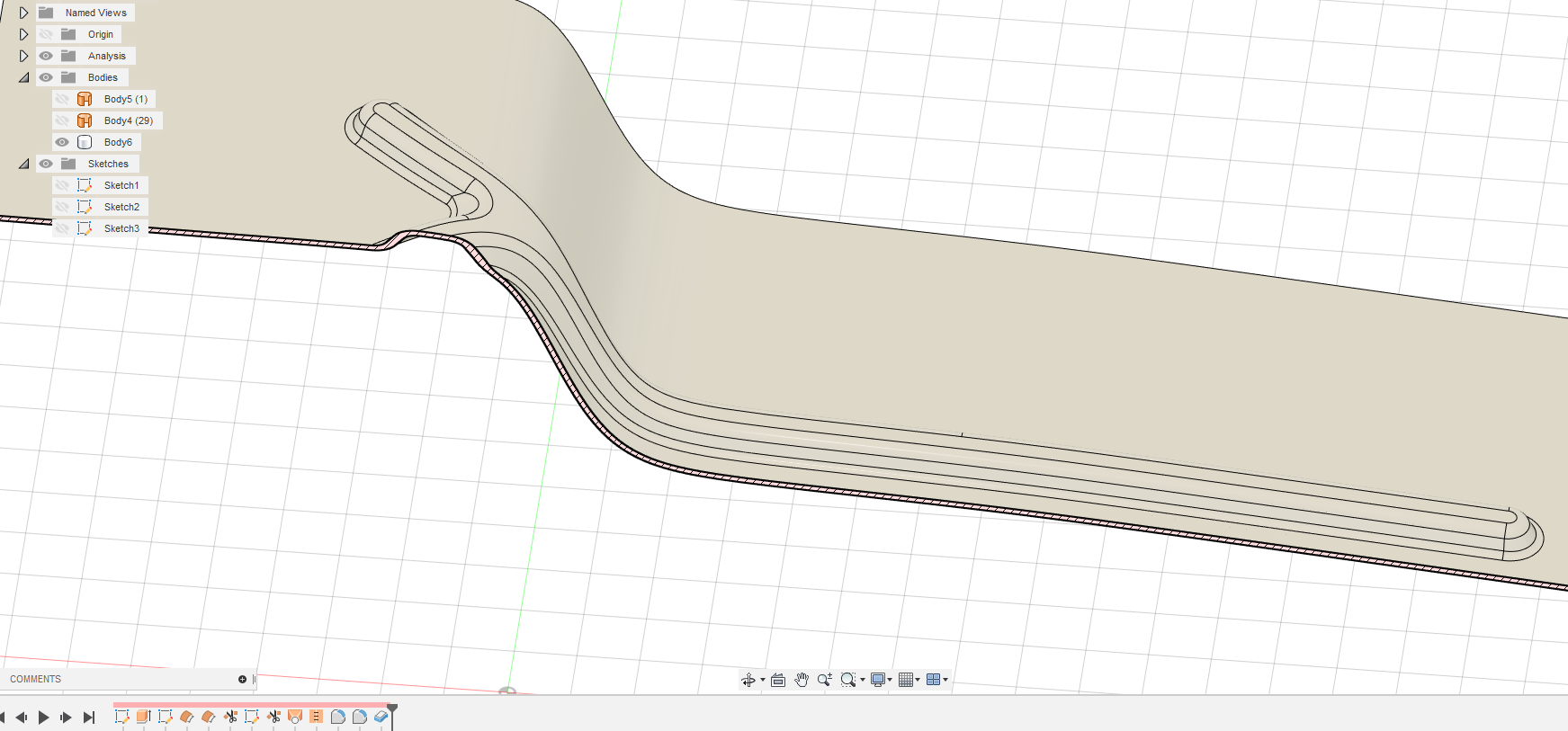This screenshot has height=731, width=1568.
Task: Click the Viewports layout icon
Action: [x=933, y=680]
